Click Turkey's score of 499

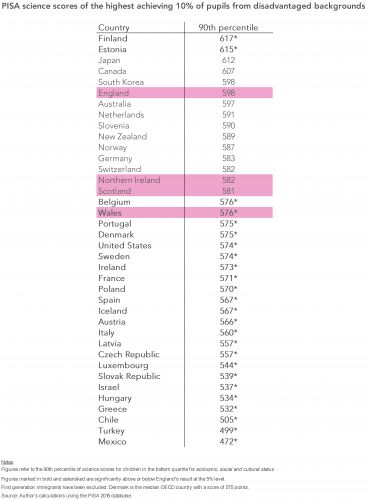tap(228, 430)
